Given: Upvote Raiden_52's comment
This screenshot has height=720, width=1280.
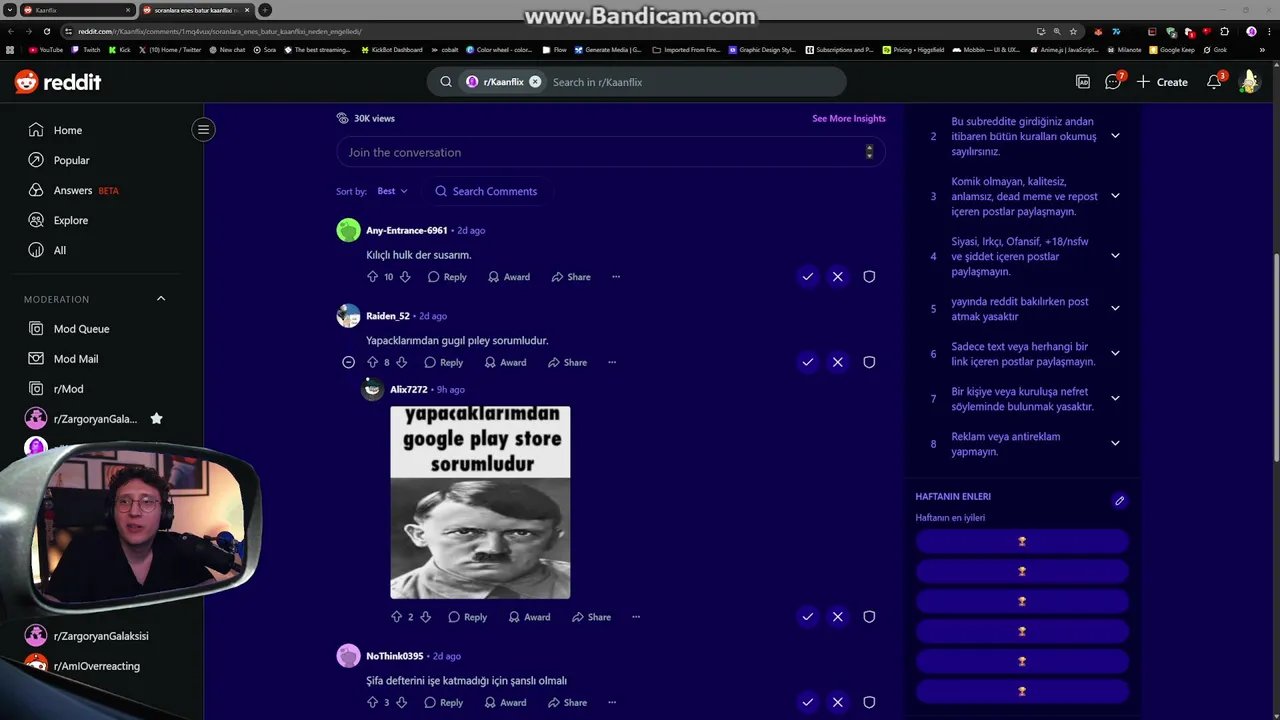Looking at the screenshot, I should pos(370,362).
